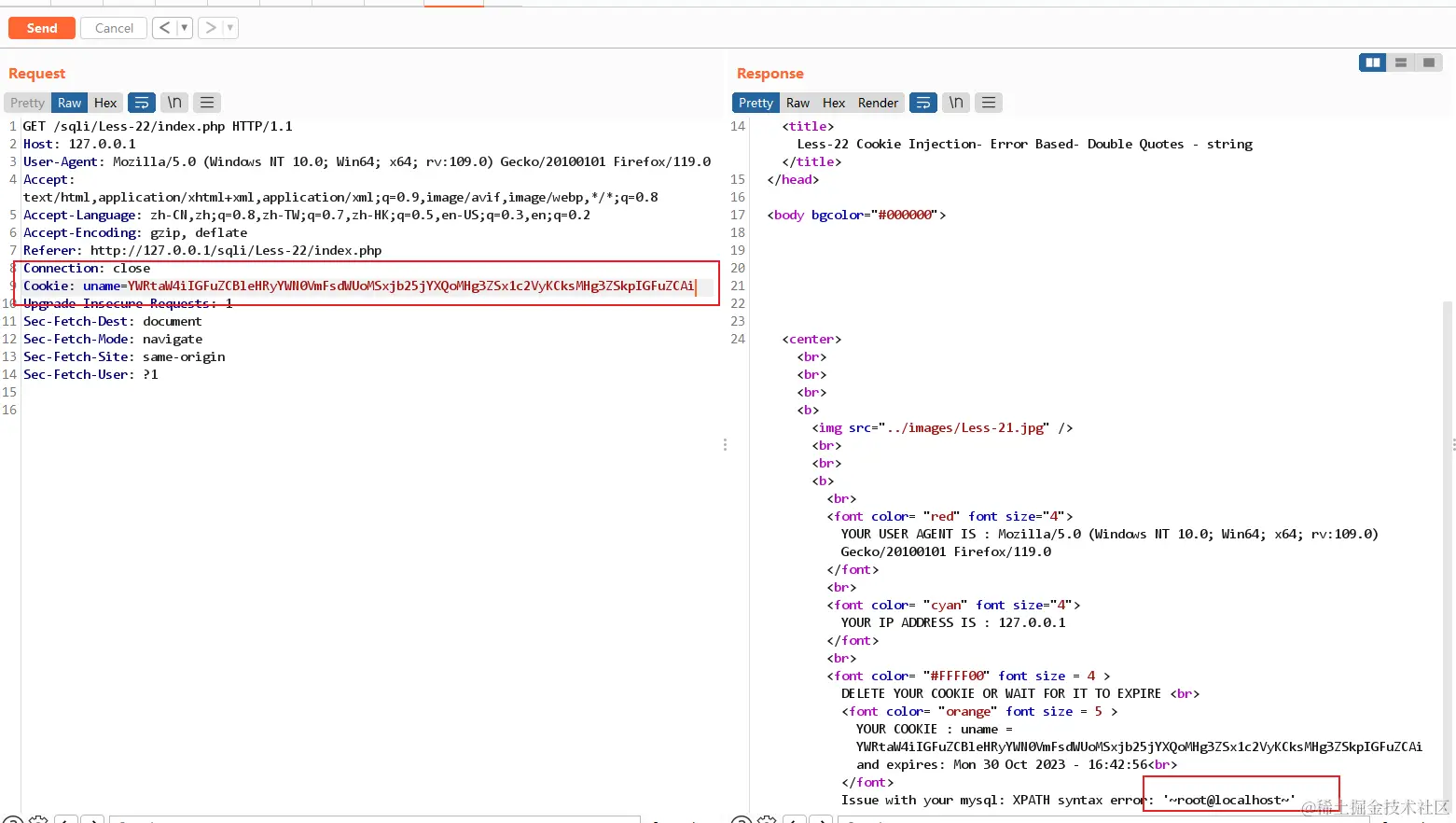Click the font color="cyan" tag line
The height and width of the screenshot is (823, 1456).
953,605
